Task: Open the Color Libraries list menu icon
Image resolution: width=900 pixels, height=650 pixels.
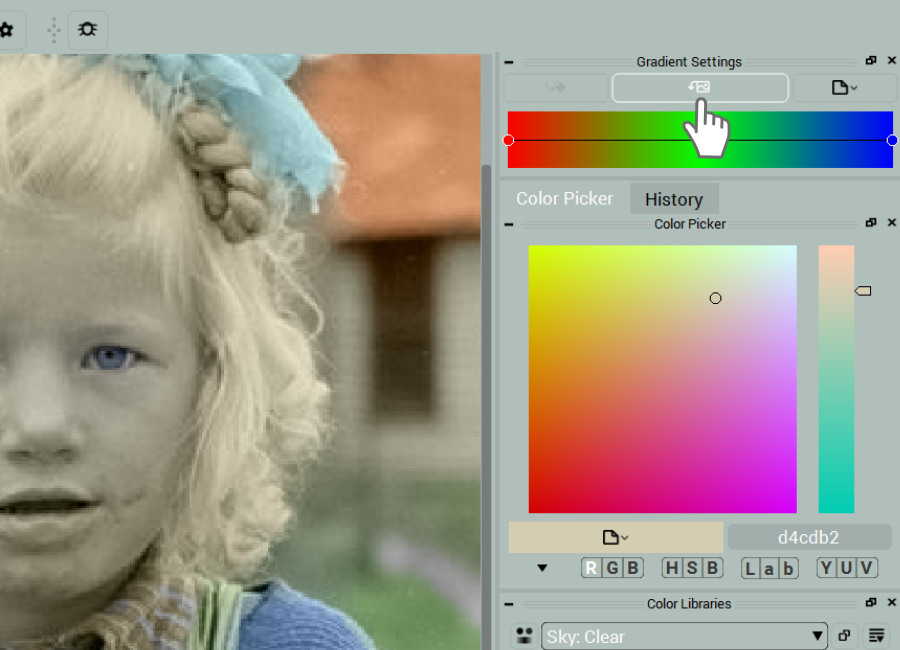Action: (877, 636)
